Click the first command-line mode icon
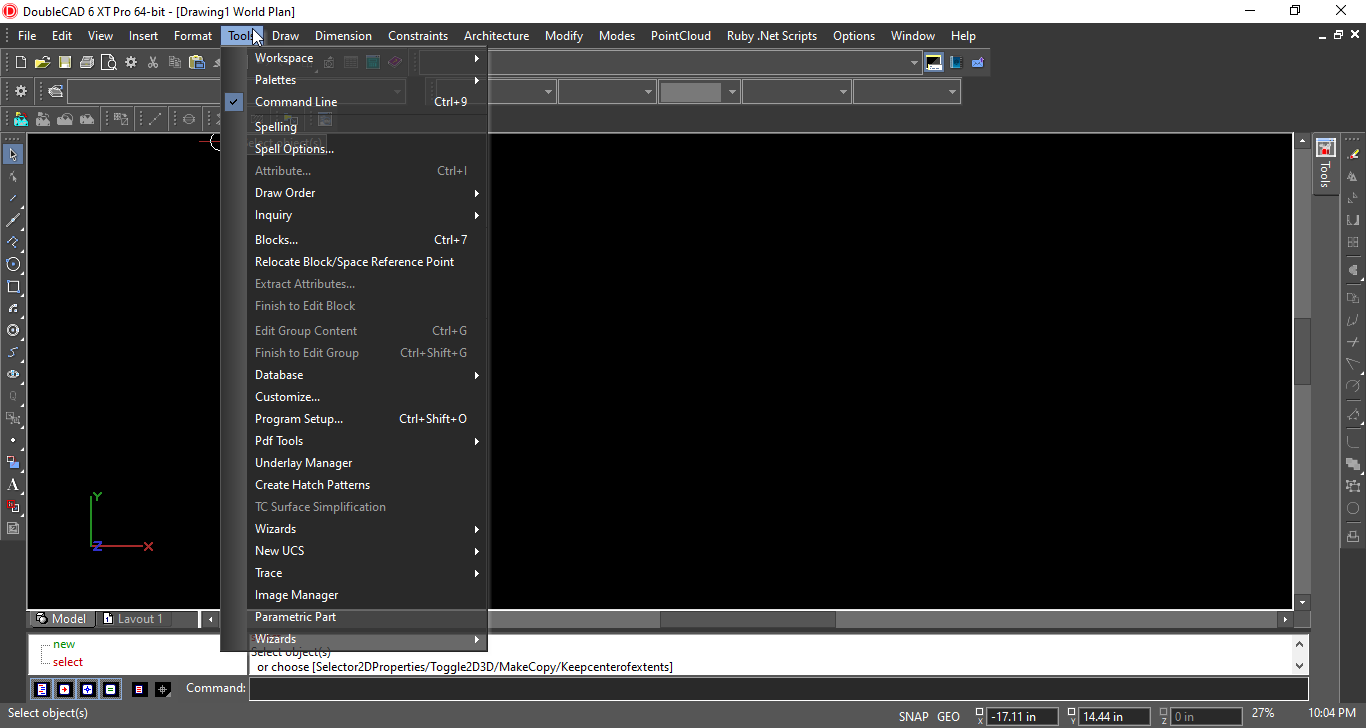Image resolution: width=1366 pixels, height=728 pixels. pyautogui.click(x=41, y=689)
